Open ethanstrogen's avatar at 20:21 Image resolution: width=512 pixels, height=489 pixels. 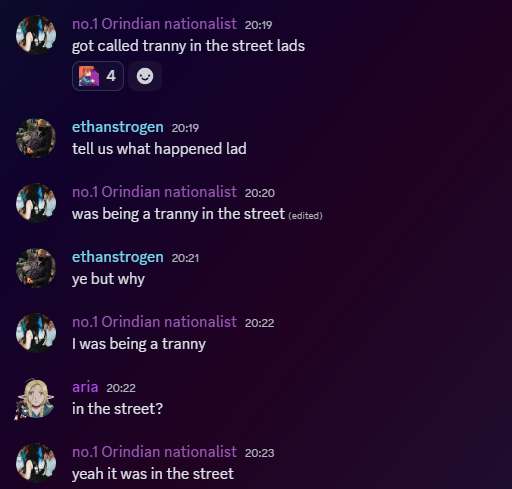[36, 268]
